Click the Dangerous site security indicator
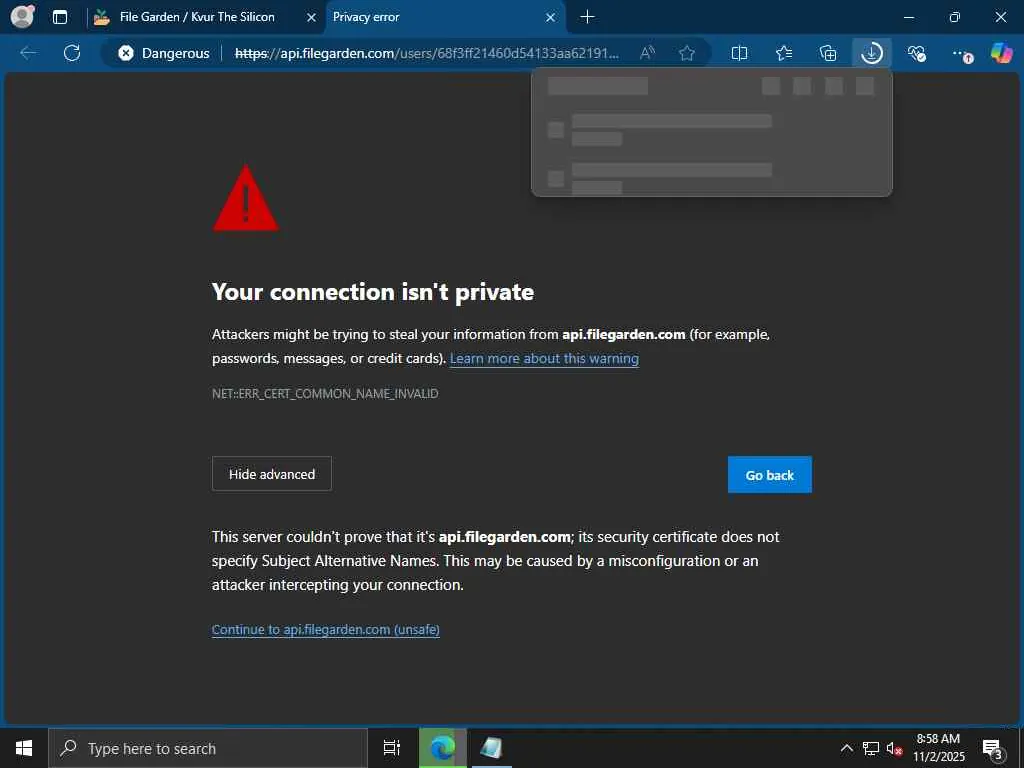 coord(164,53)
